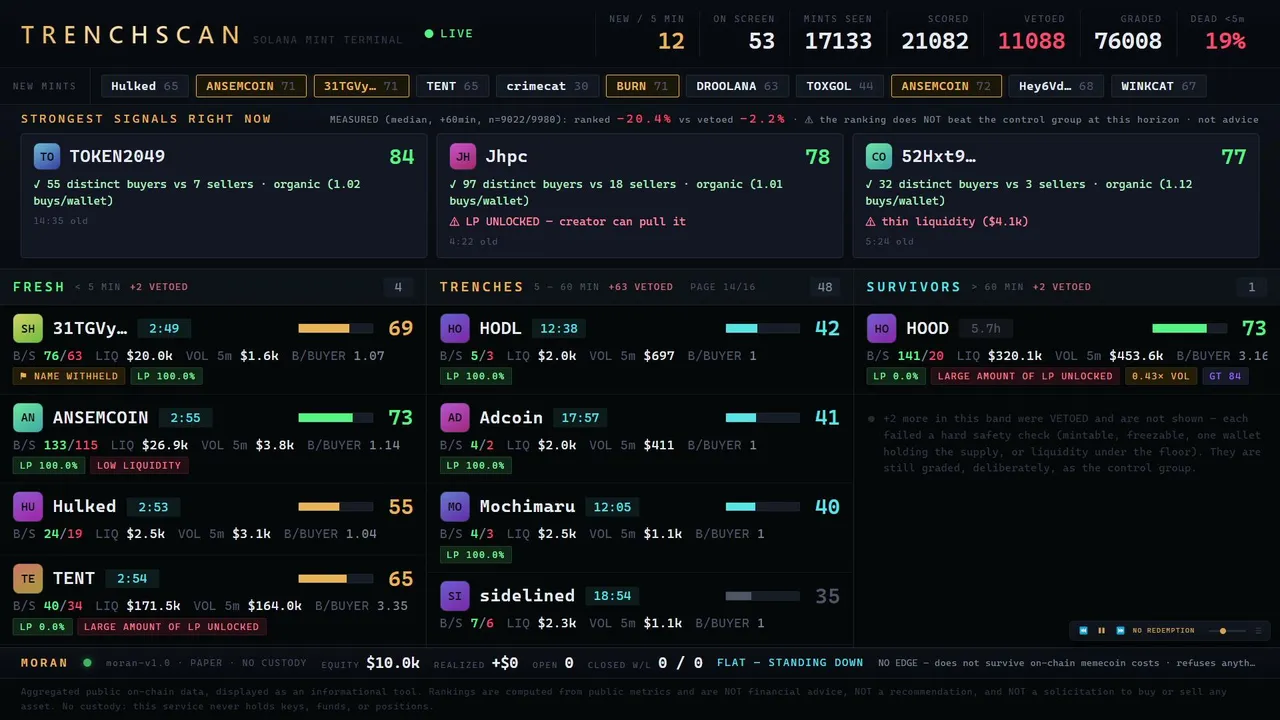
Task: Click the 2:49 age badge on 31TGVy
Action: coord(164,328)
